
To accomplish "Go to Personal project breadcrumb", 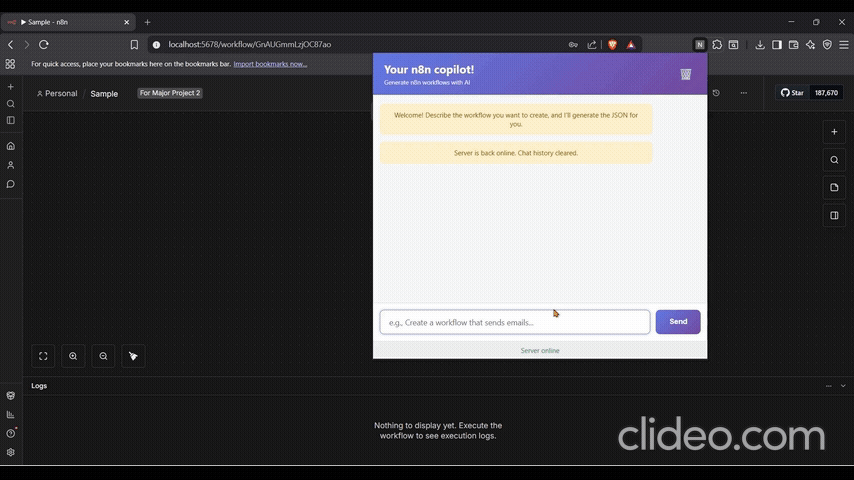I will click(x=57, y=93).
